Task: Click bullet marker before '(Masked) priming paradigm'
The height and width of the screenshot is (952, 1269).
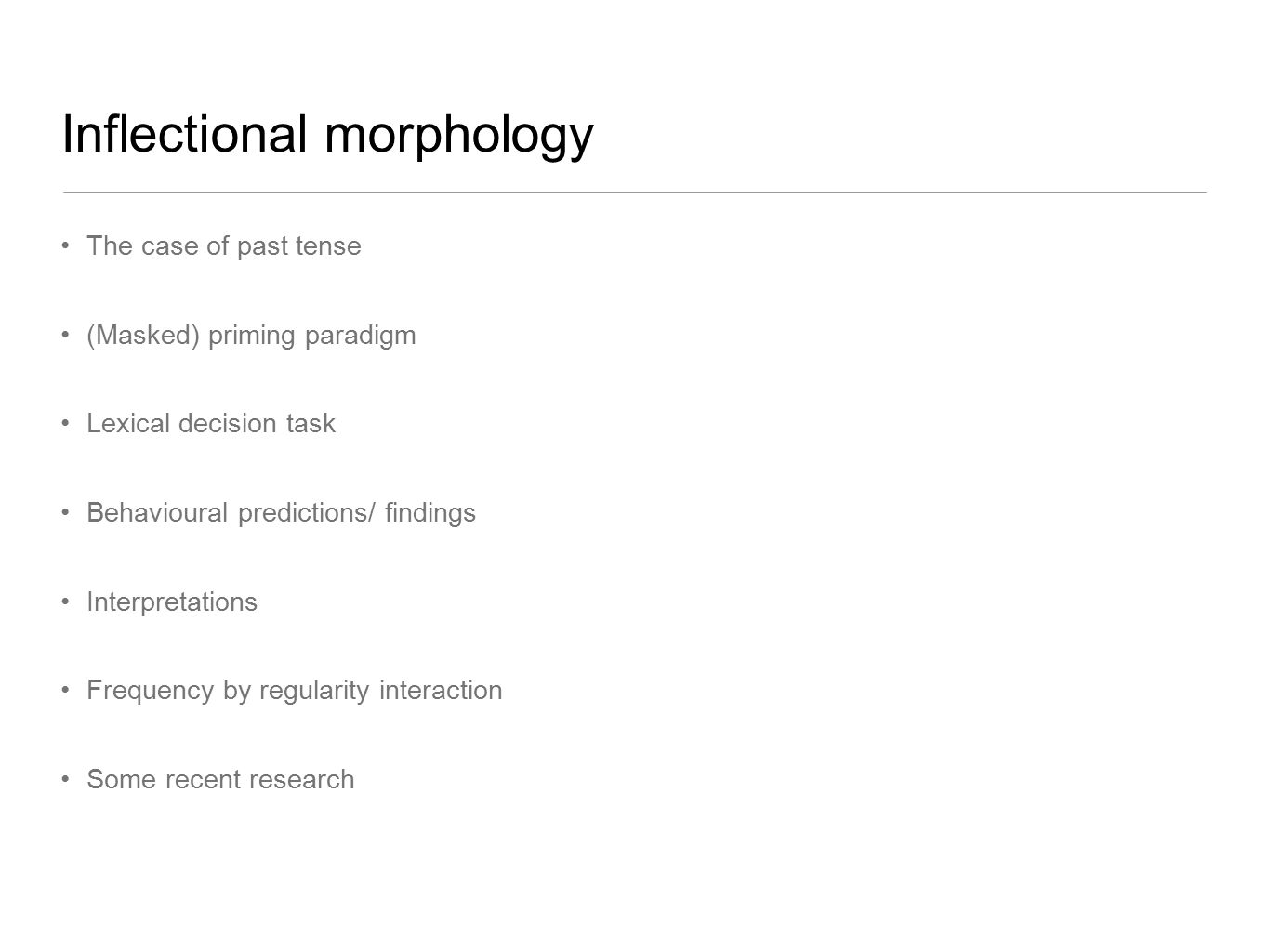Action: point(65,336)
